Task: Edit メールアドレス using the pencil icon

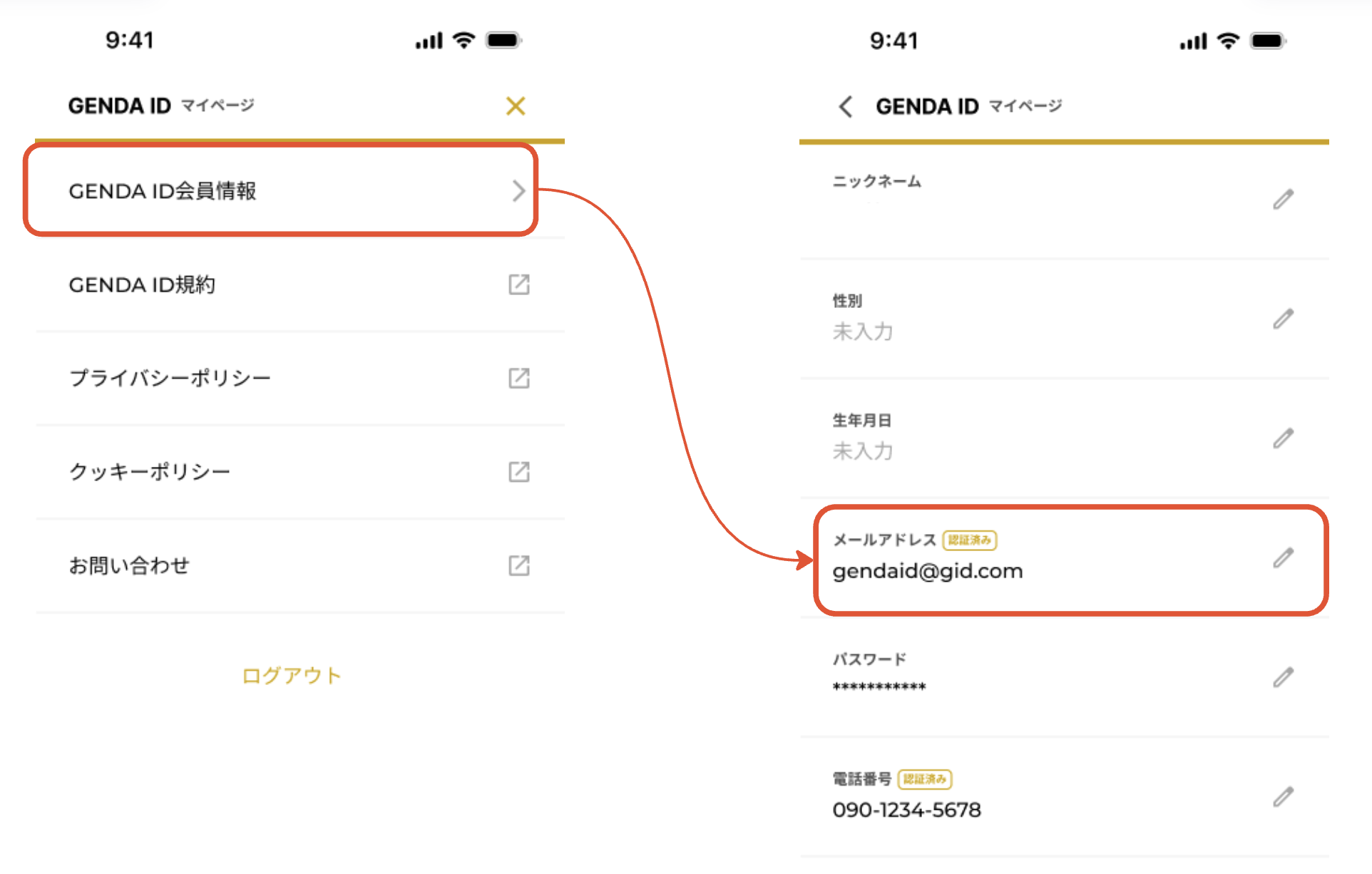Action: pyautogui.click(x=1283, y=557)
